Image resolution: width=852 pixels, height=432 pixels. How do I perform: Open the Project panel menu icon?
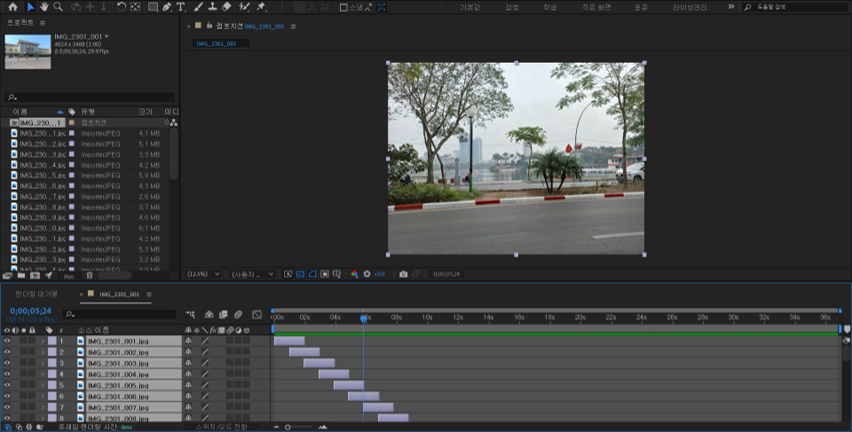click(x=42, y=23)
